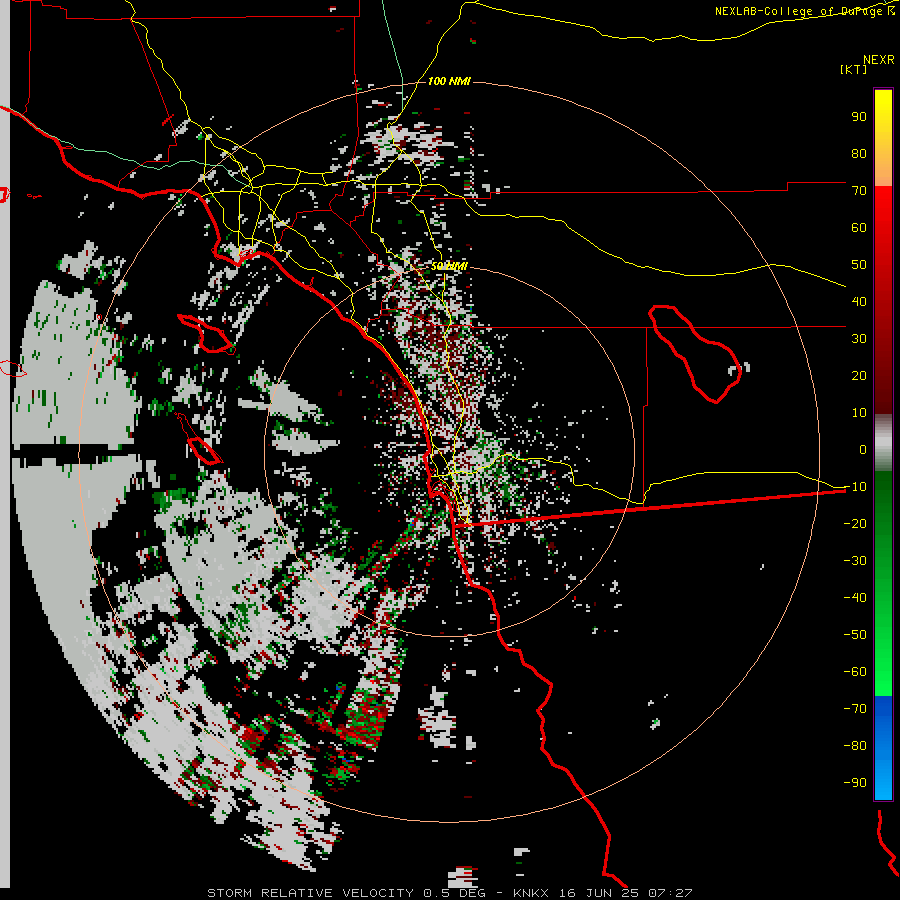Viewport: 900px width, 900px height.
Task: Click the 40 value on velocity scale
Action: (859, 301)
